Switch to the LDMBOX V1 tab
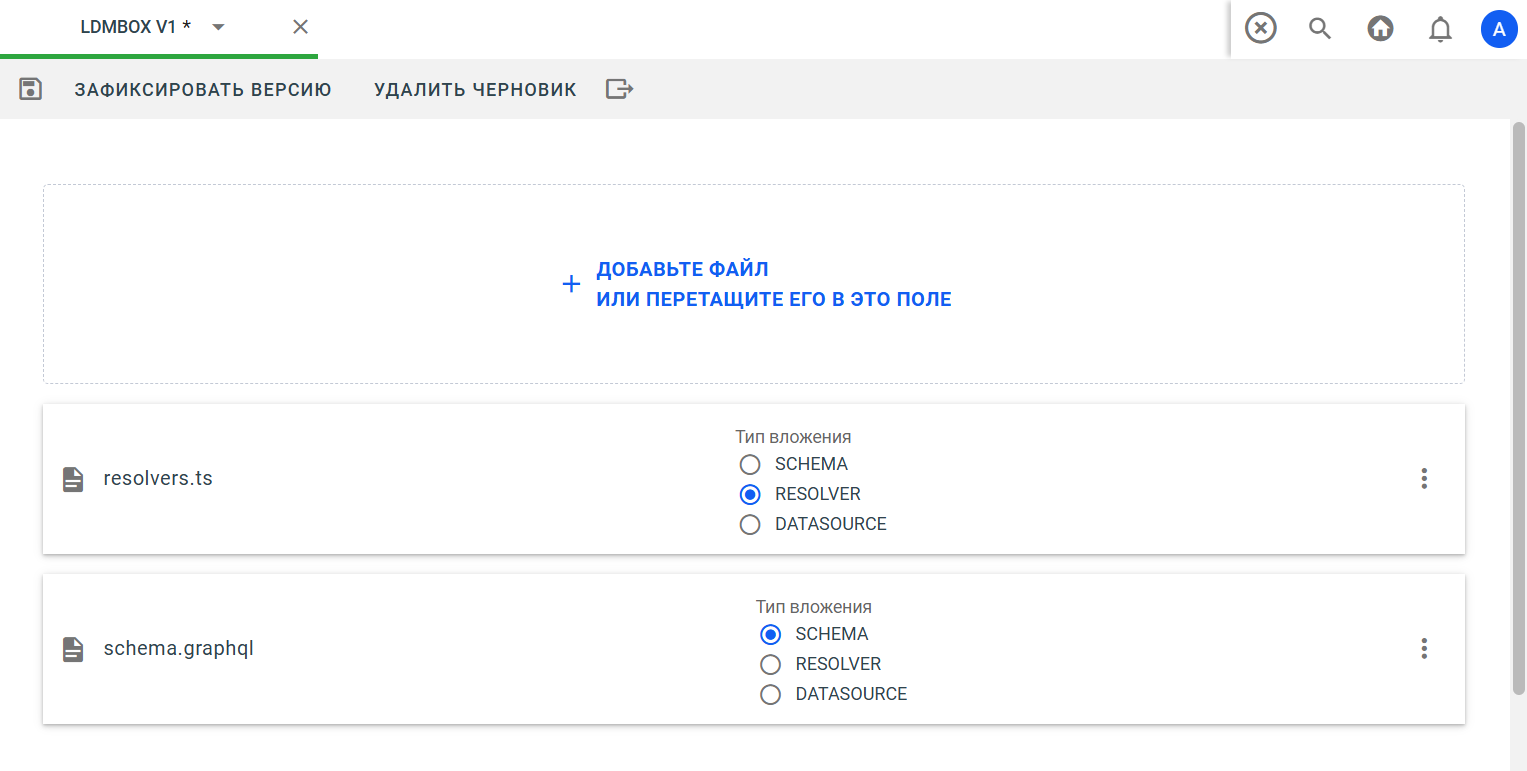The height and width of the screenshot is (771, 1527). [x=135, y=28]
